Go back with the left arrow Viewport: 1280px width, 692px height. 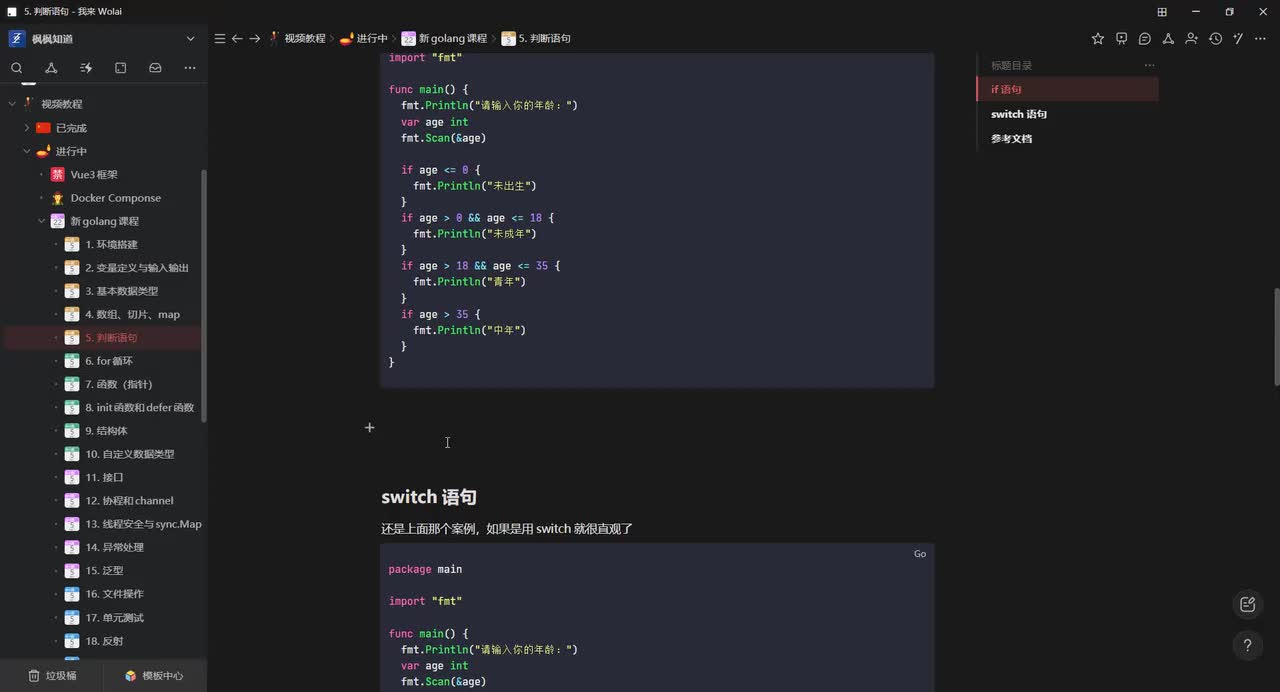point(237,38)
